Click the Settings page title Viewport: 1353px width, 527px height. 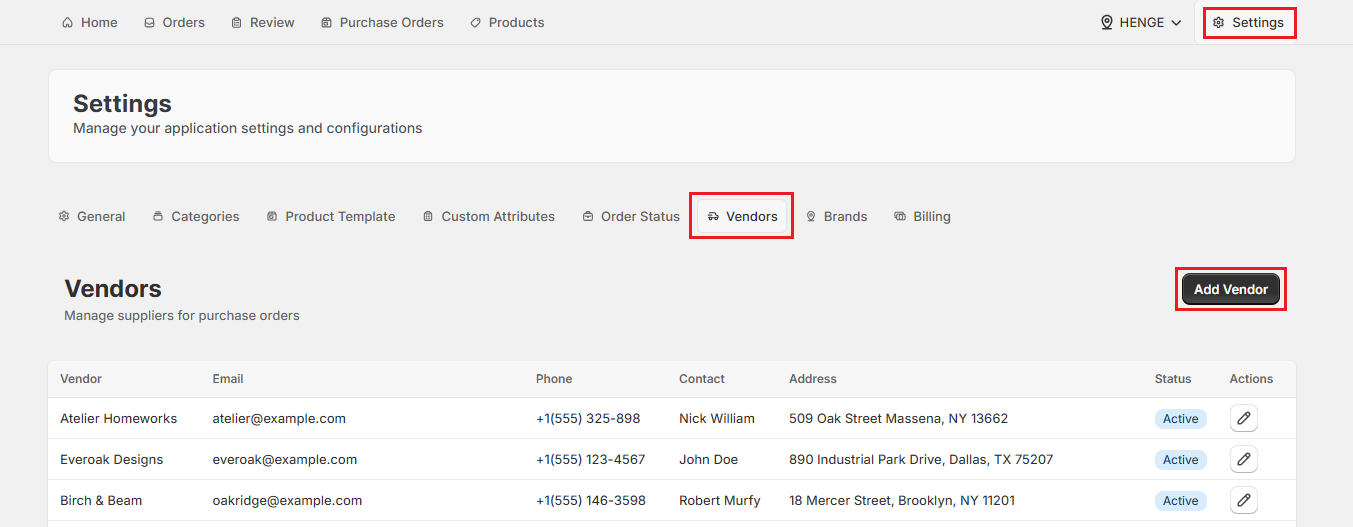122,104
